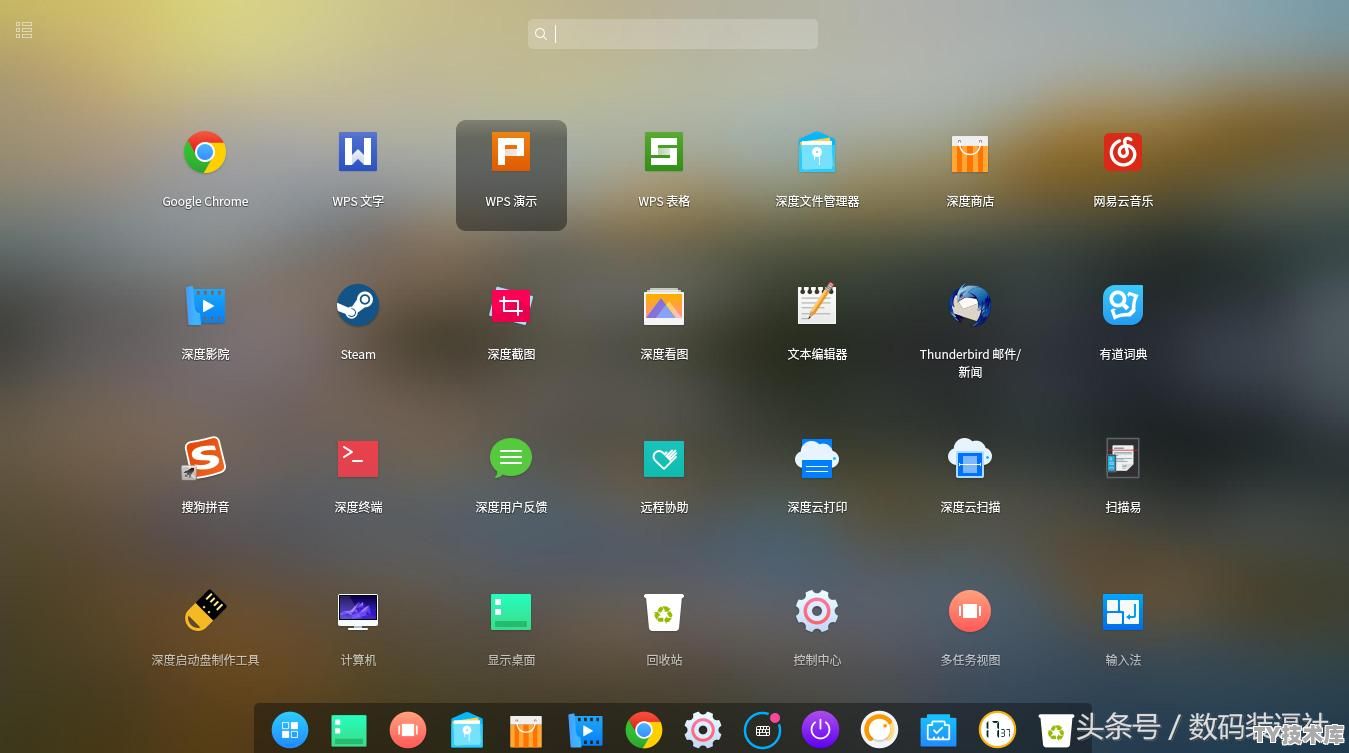Open the file manager from the dock
Viewport: 1349px width, 753px height.
(467, 730)
